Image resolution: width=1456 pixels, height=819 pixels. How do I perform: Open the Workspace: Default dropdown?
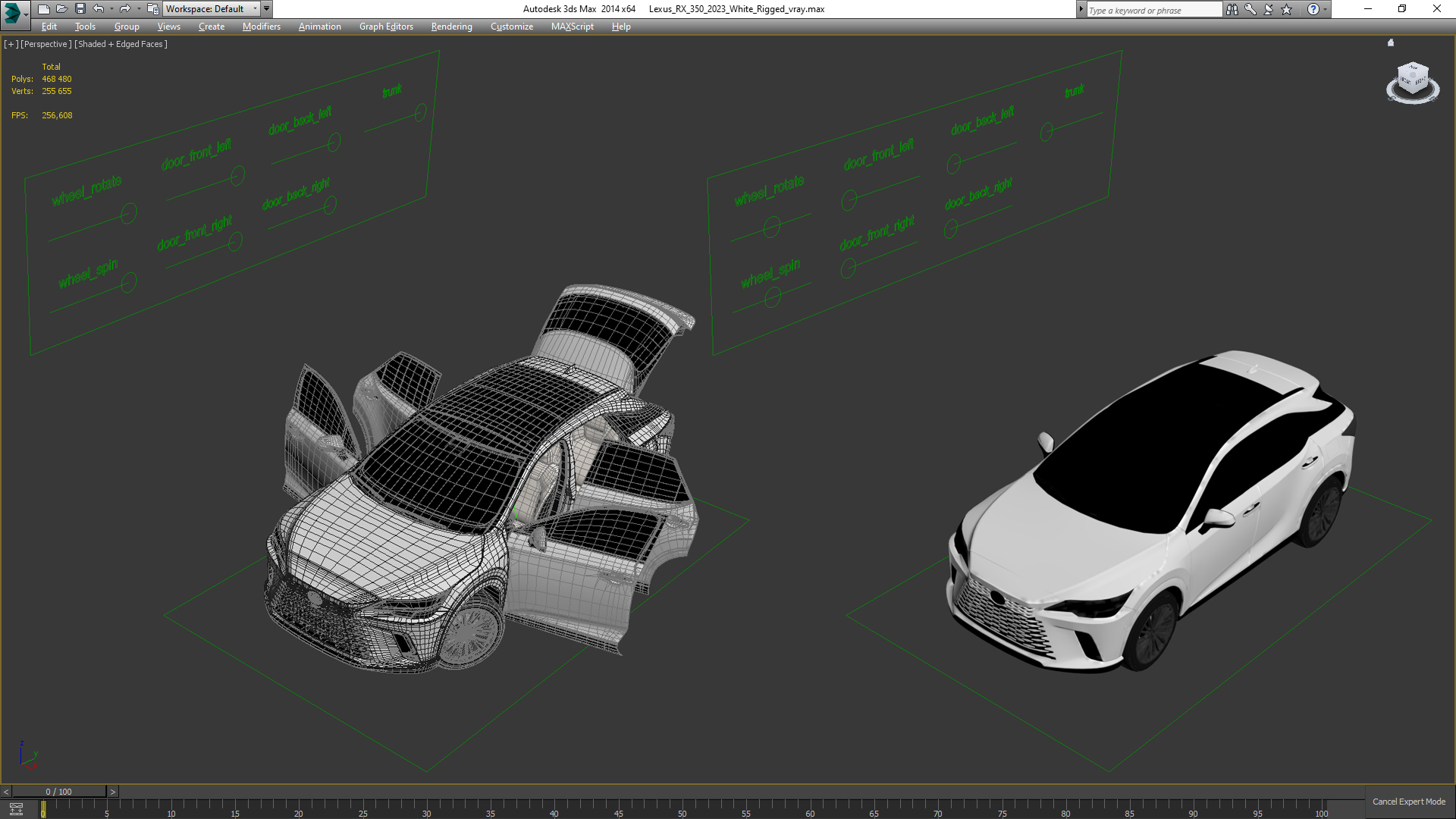click(x=212, y=9)
